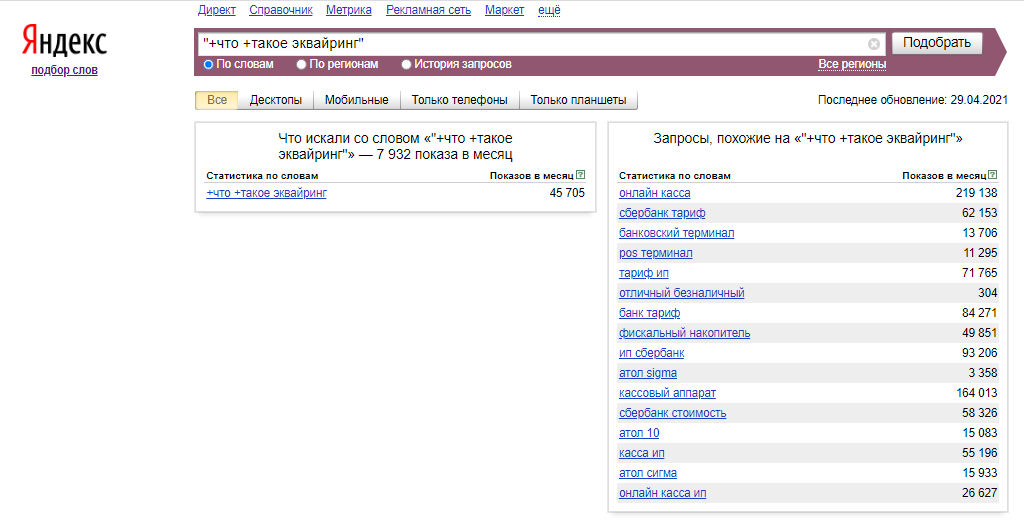Image resolution: width=1024 pixels, height=522 pixels.
Task: Open the 'атол 10' query link
Action: click(639, 432)
